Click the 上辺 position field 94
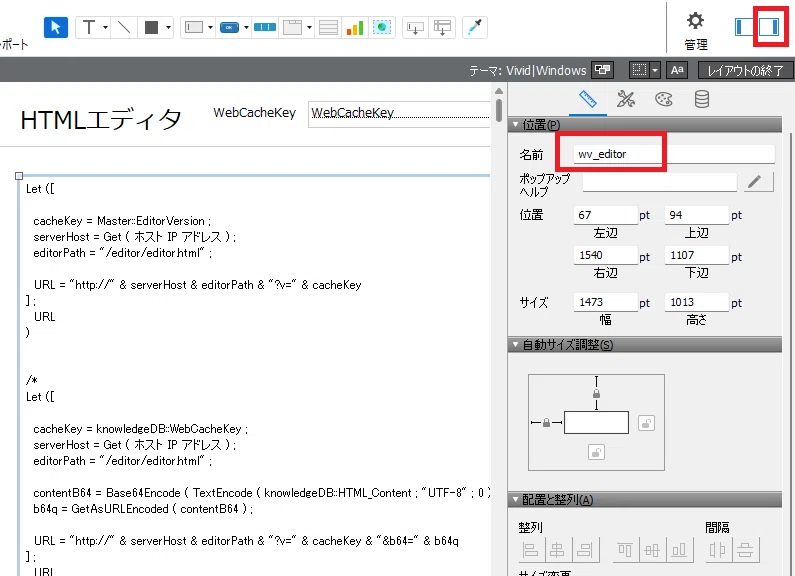 697,215
